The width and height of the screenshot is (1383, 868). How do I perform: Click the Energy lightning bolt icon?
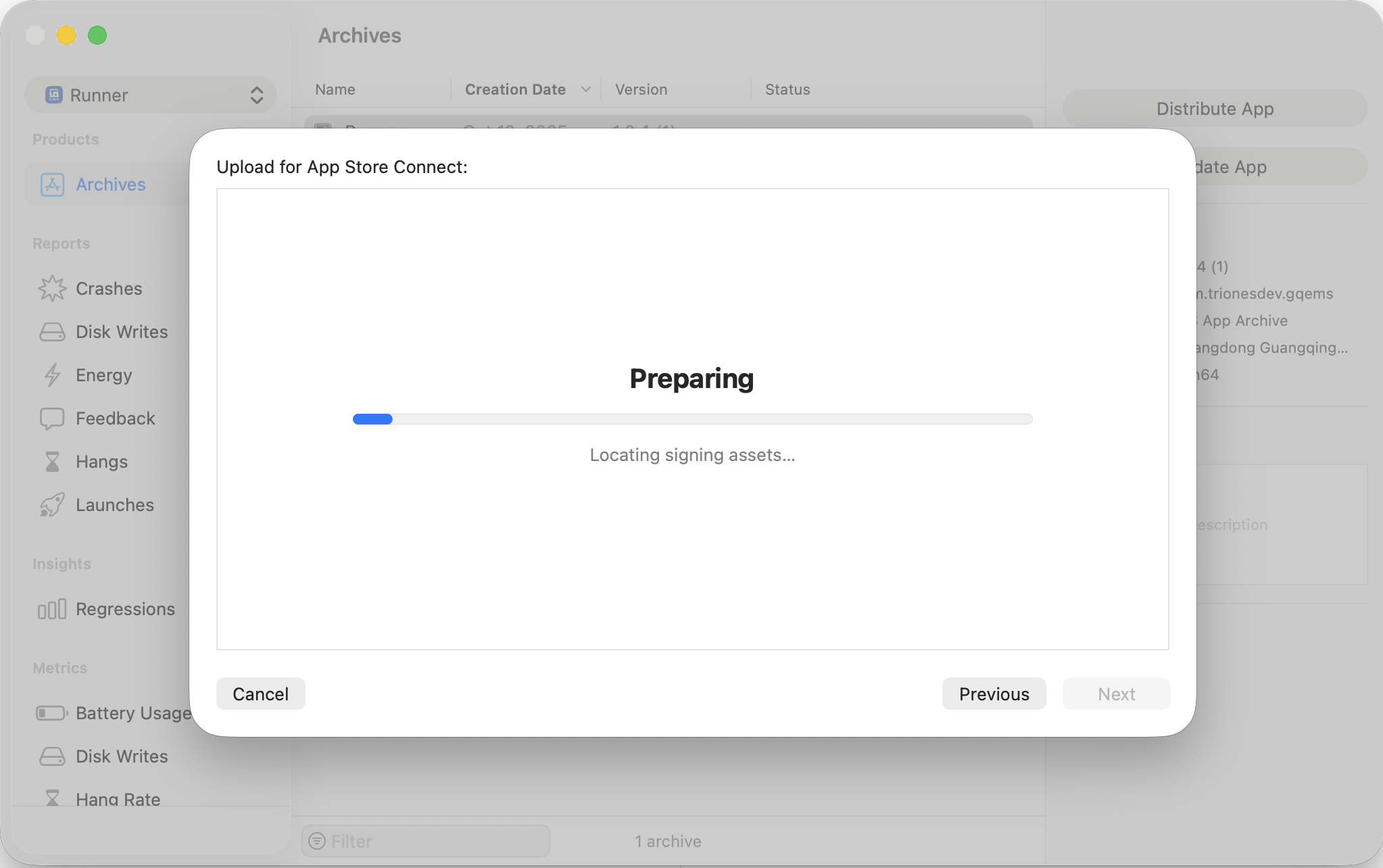click(52, 375)
